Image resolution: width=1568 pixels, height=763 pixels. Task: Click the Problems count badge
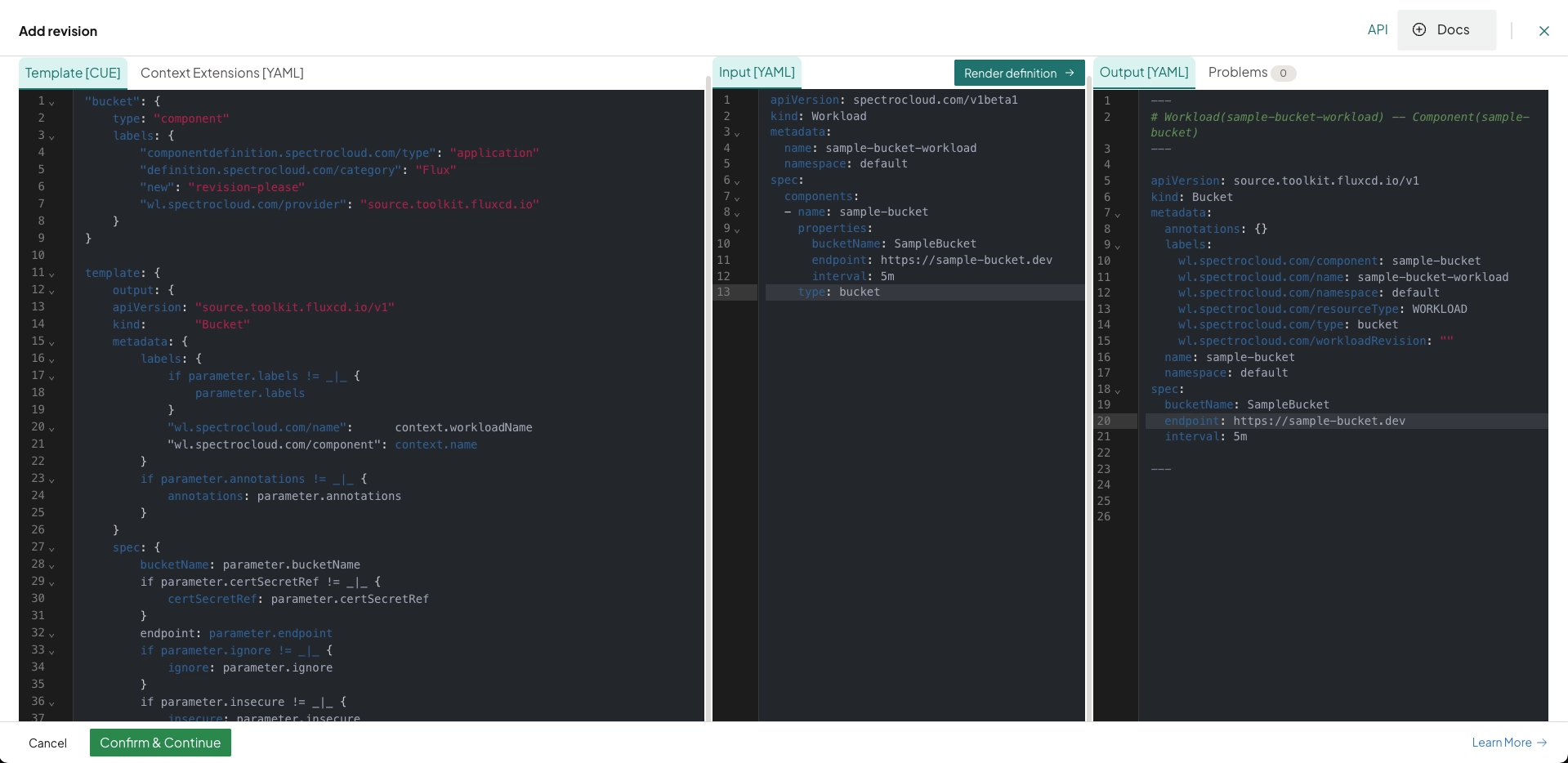(1283, 74)
